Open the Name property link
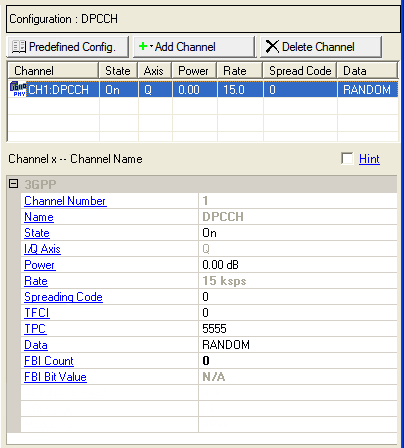 click(39, 217)
